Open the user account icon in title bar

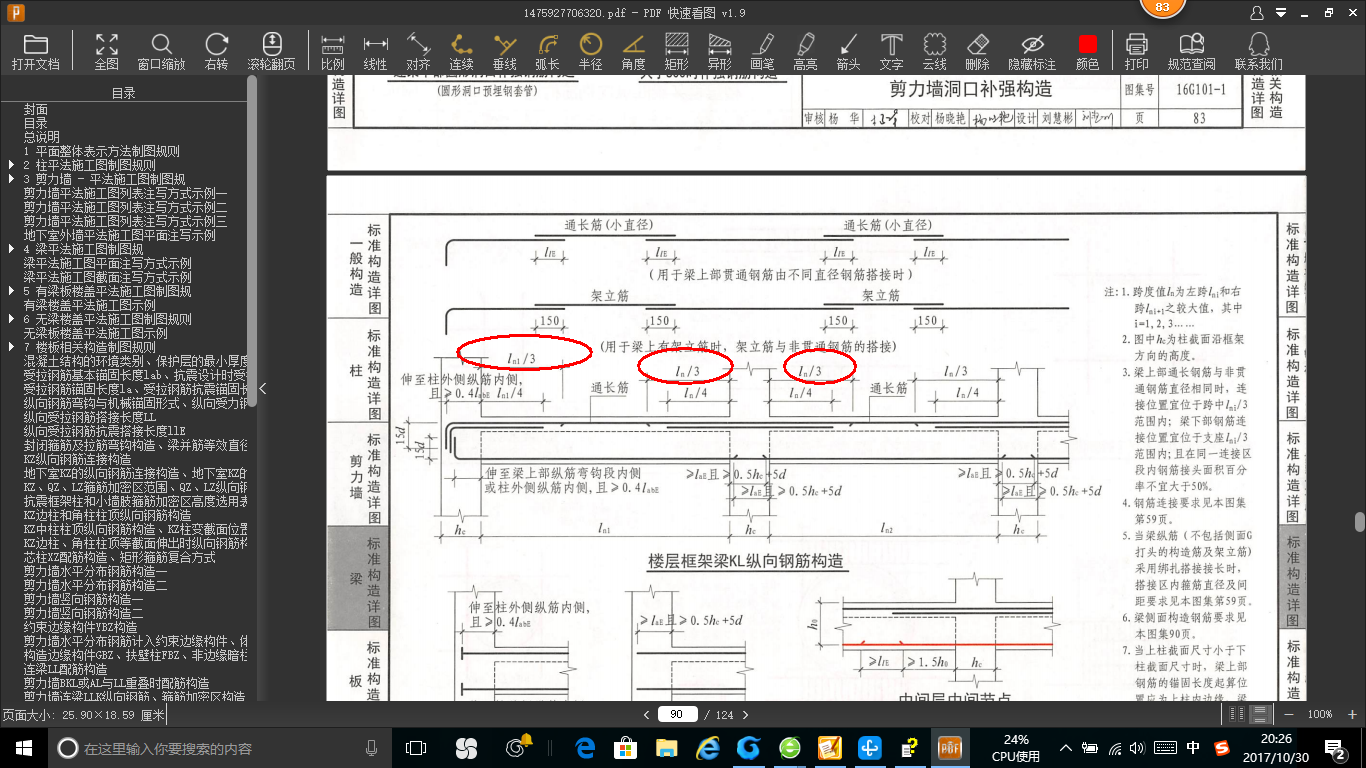tap(1257, 13)
